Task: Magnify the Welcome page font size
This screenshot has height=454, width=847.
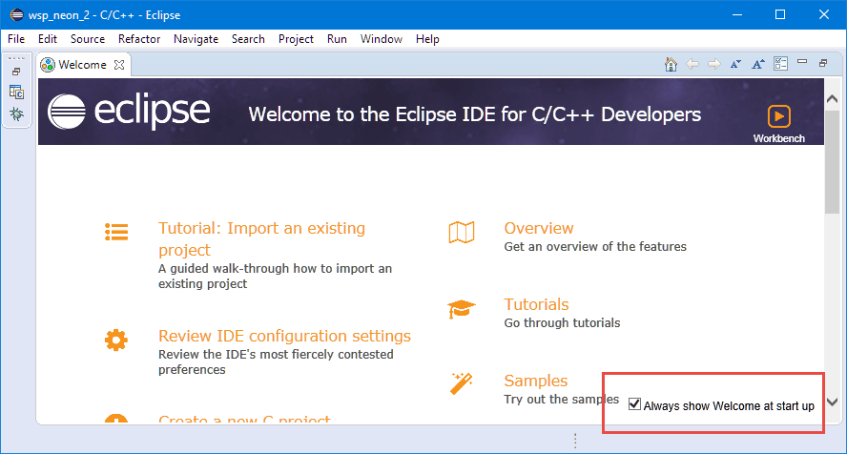Action: coord(758,64)
